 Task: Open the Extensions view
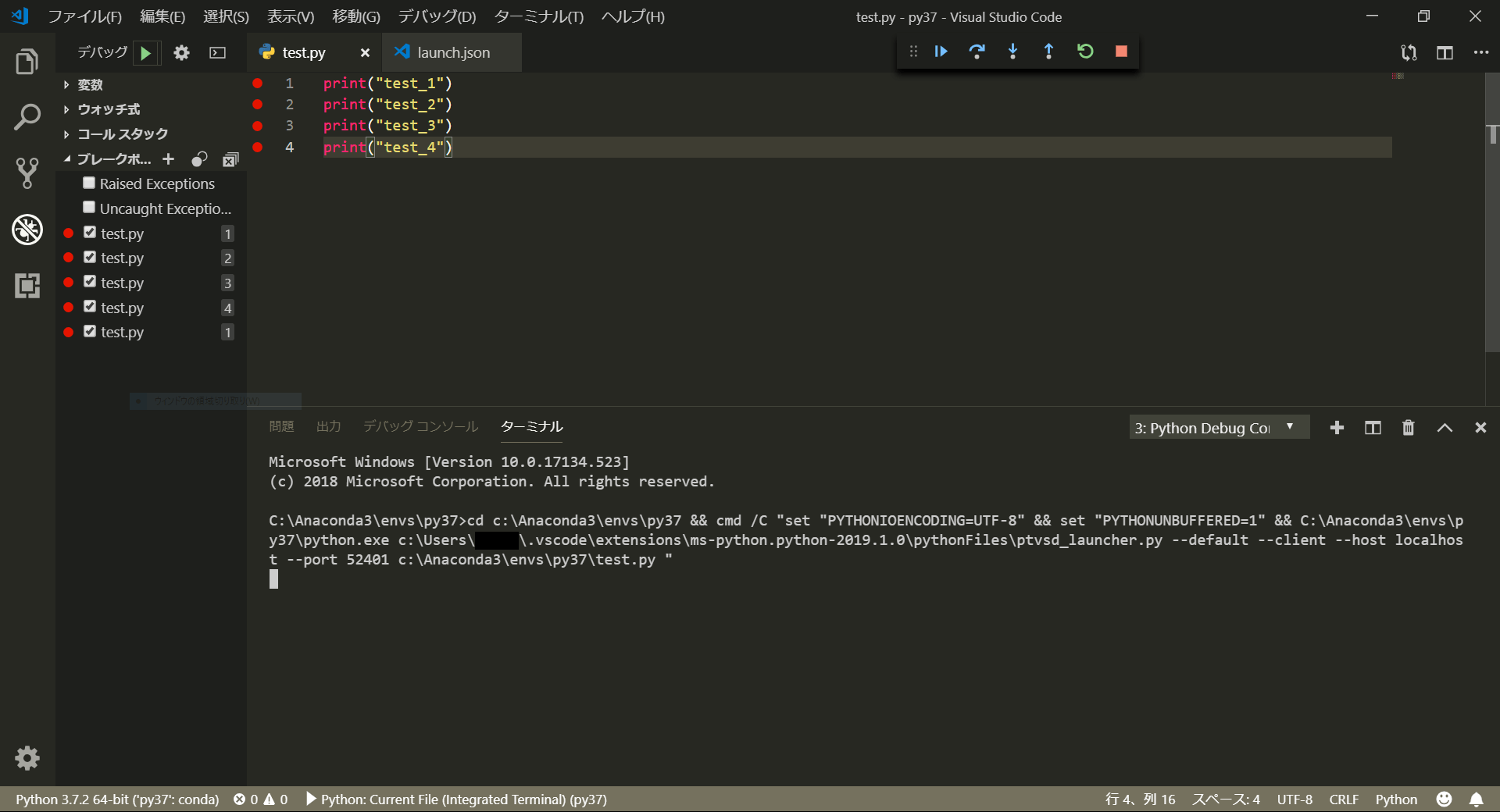(x=27, y=286)
